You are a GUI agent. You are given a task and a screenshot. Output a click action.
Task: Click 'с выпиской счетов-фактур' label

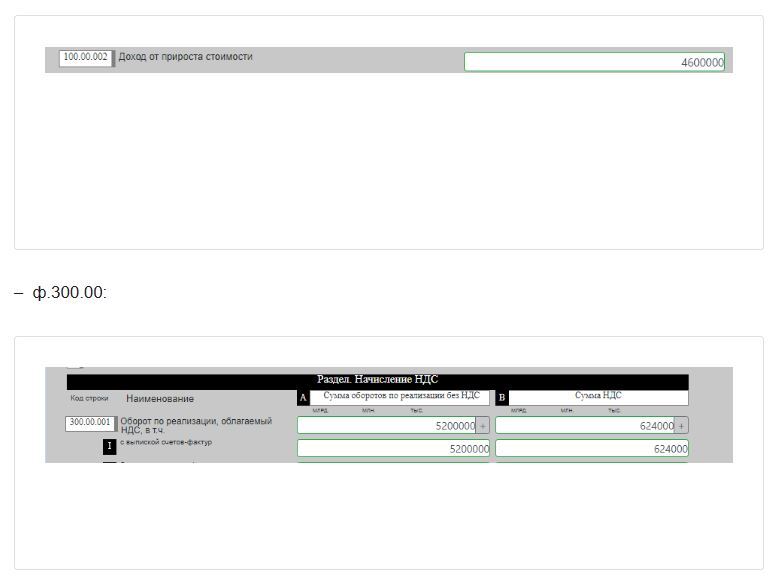tap(166, 442)
